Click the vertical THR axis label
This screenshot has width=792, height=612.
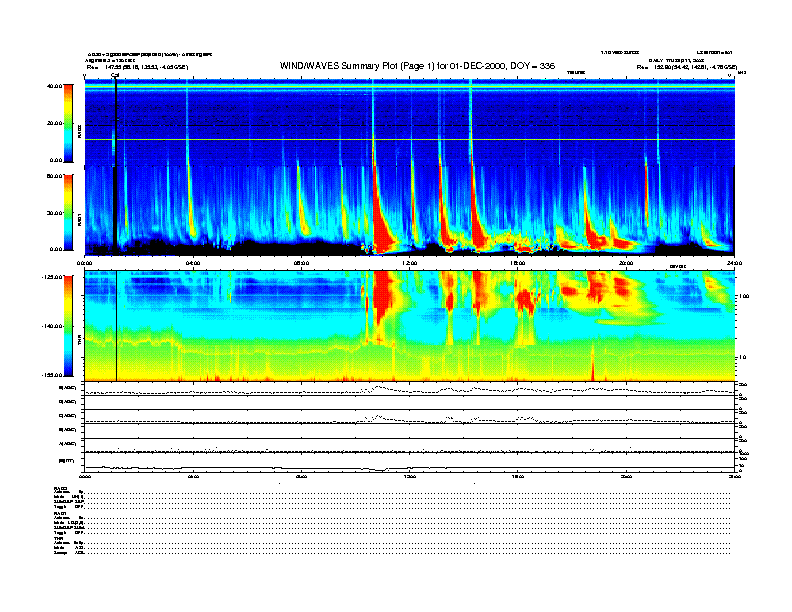coord(79,342)
